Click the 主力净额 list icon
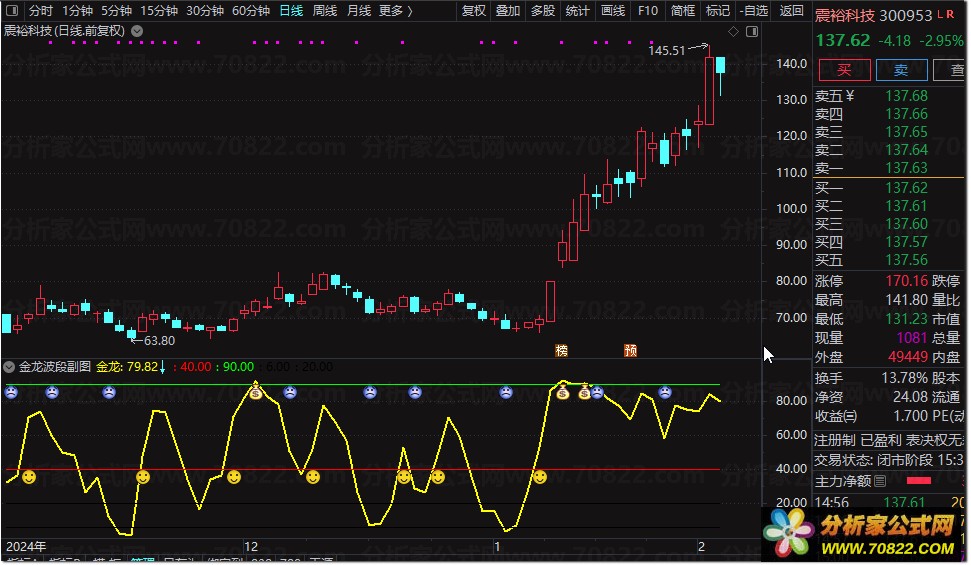 click(x=880, y=481)
